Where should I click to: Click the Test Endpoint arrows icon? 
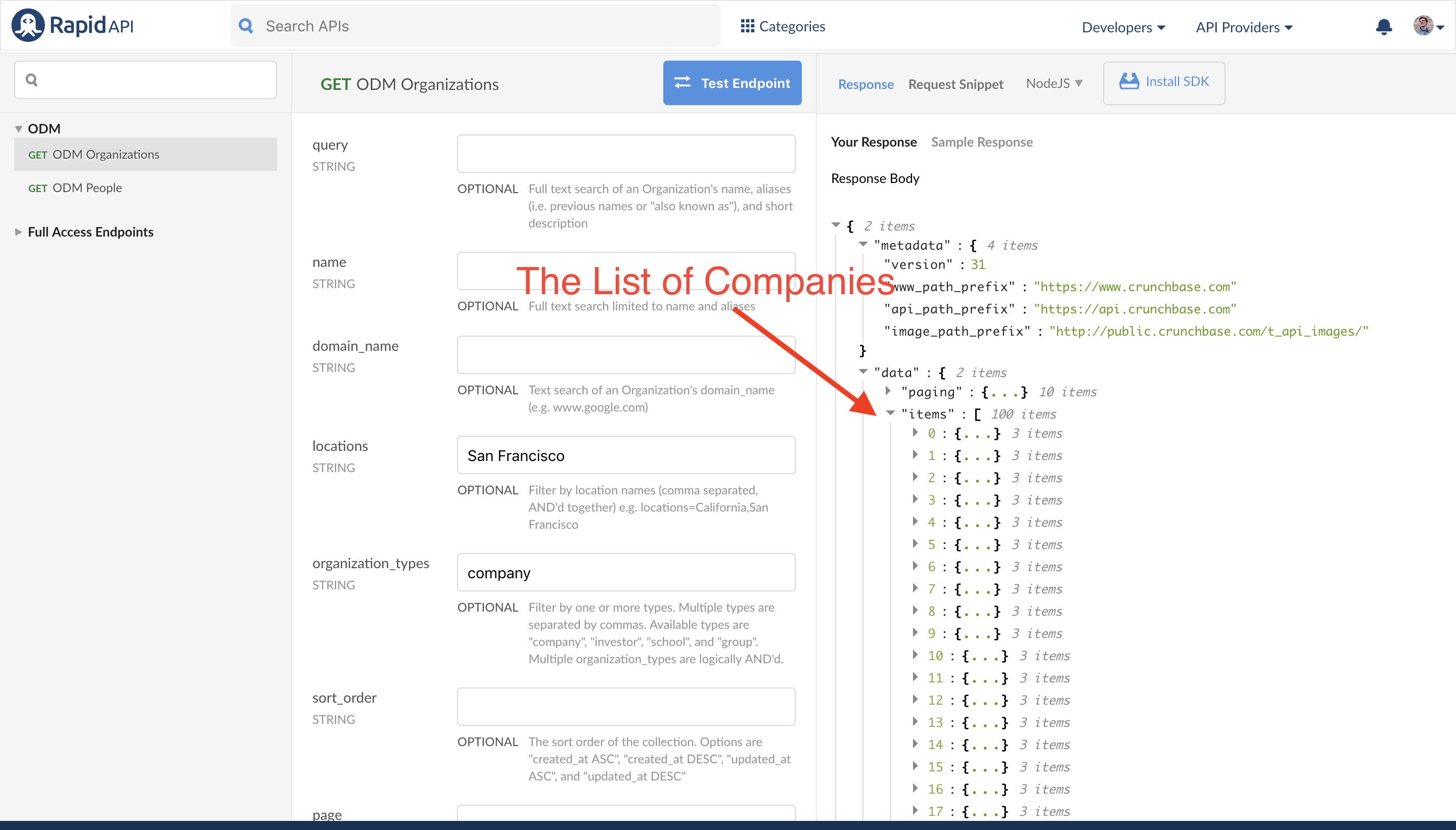[682, 83]
